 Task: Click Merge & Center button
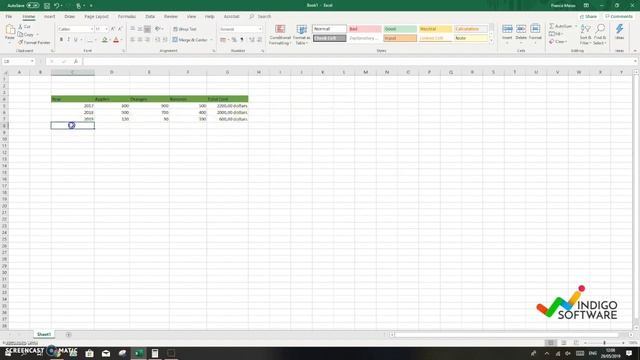[x=190, y=40]
